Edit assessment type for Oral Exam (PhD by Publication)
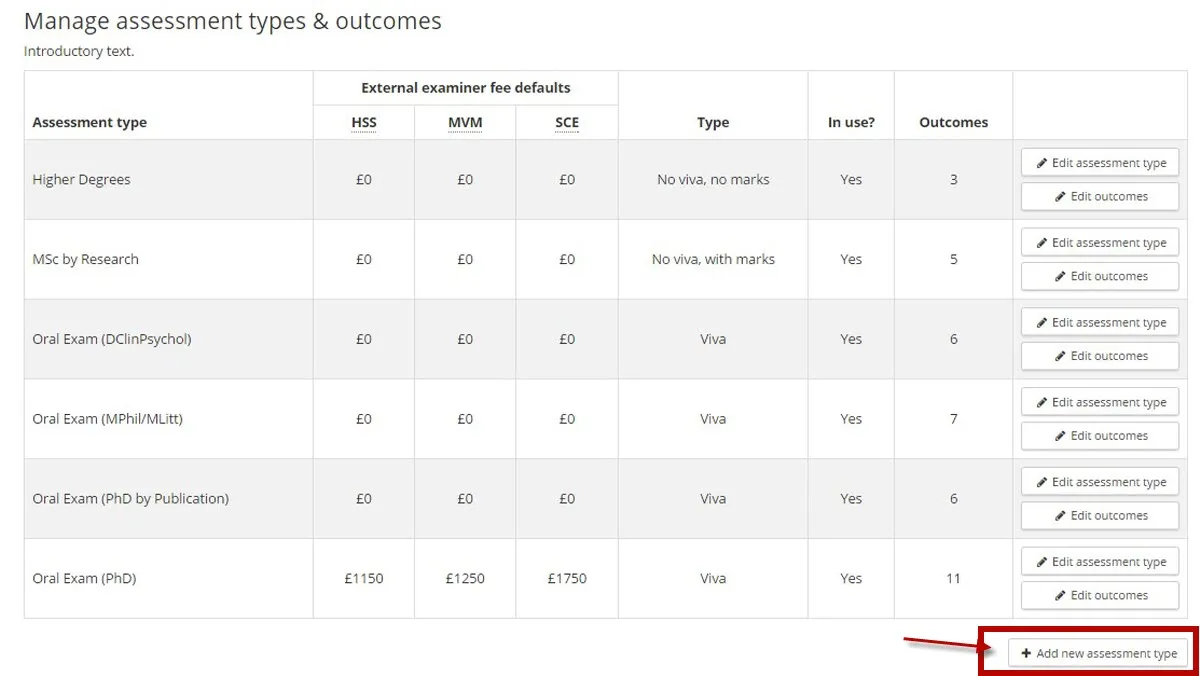The image size is (1200, 676). 1100,481
